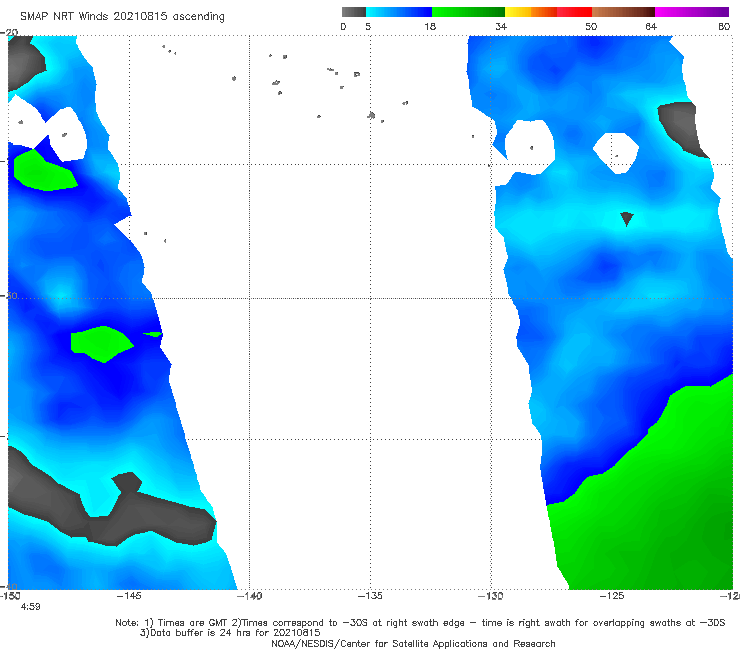
Task: Click the '-30' latitude axis label
Action: pyautogui.click(x=9, y=295)
